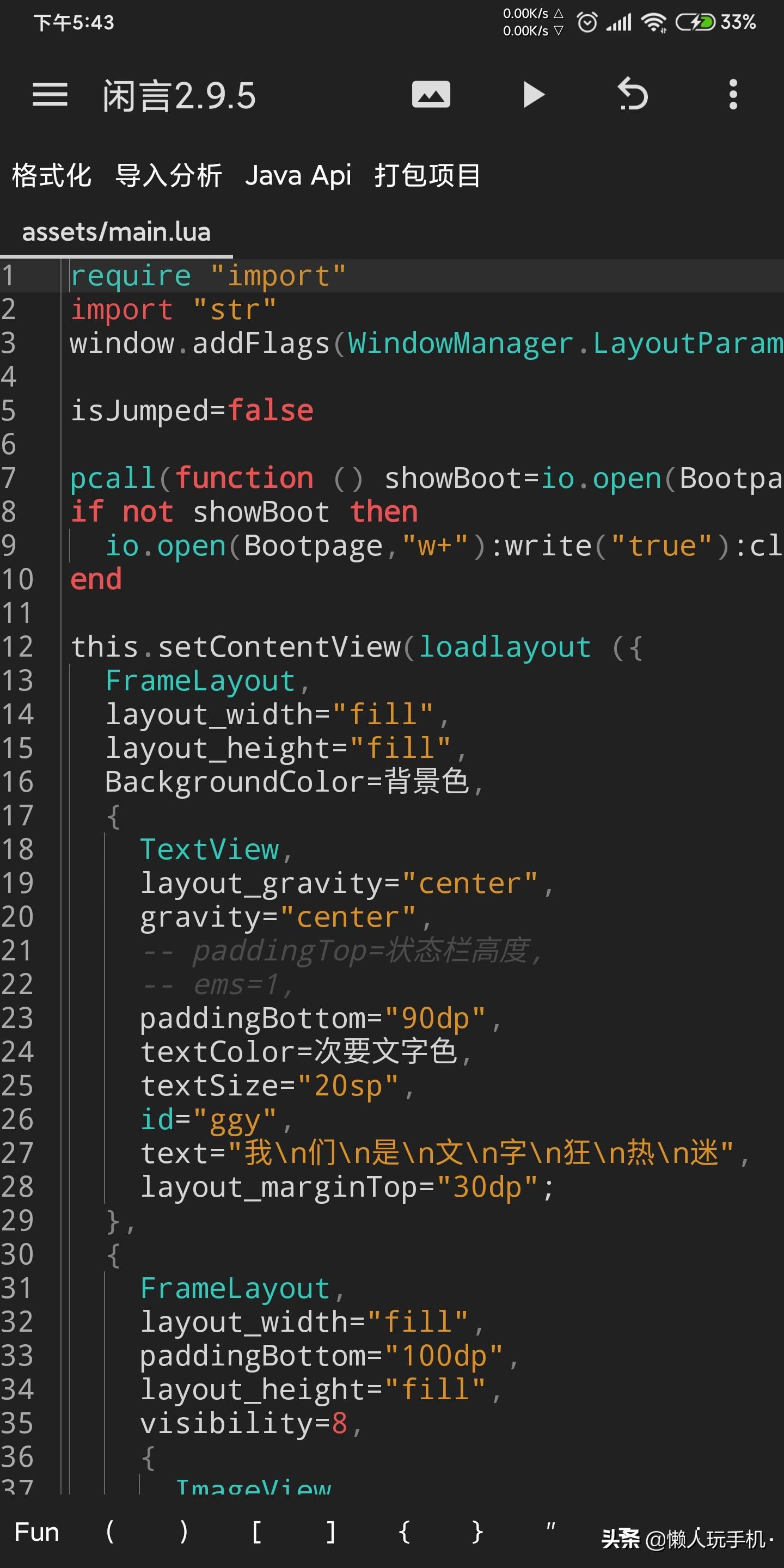784x1568 pixels.
Task: Tap the import "str" line
Action: (174, 310)
